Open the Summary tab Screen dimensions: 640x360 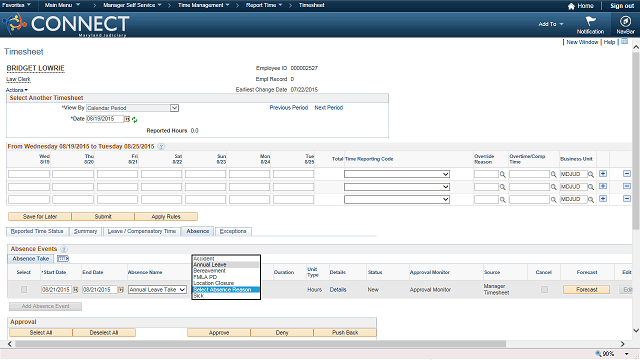point(85,231)
